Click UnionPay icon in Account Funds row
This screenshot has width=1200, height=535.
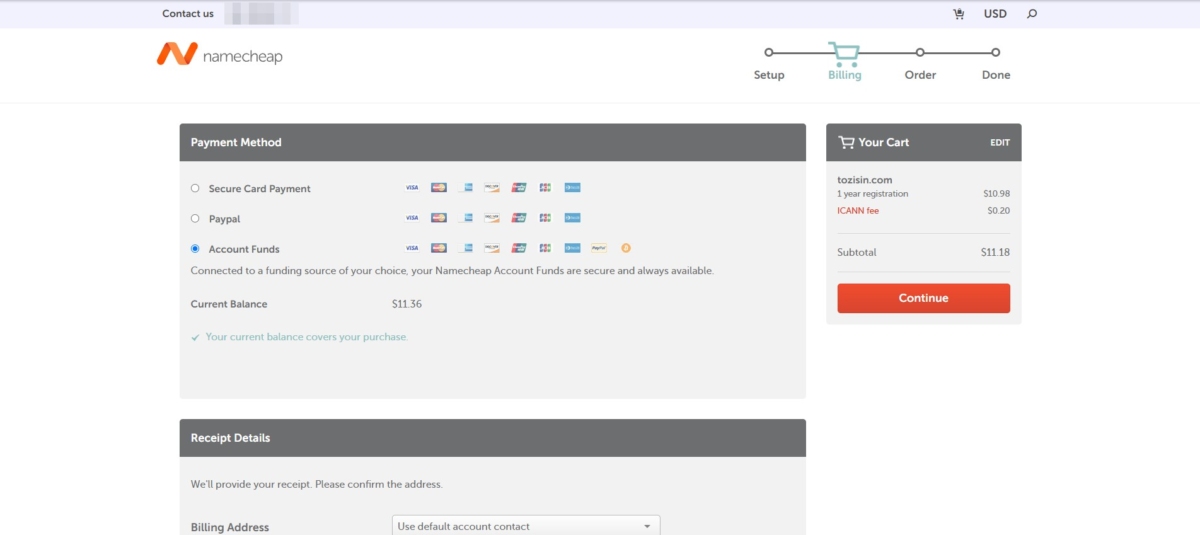pyautogui.click(x=519, y=247)
